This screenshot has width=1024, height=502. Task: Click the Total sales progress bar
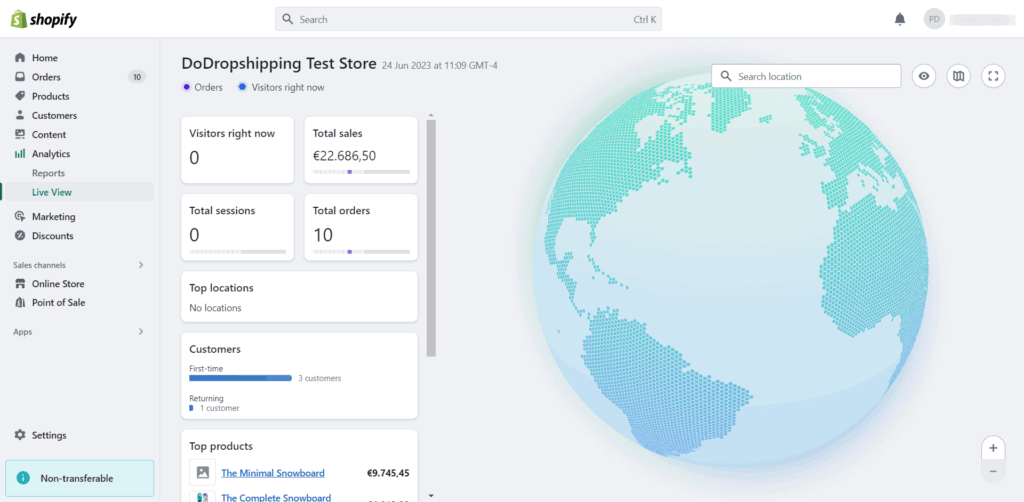(361, 172)
